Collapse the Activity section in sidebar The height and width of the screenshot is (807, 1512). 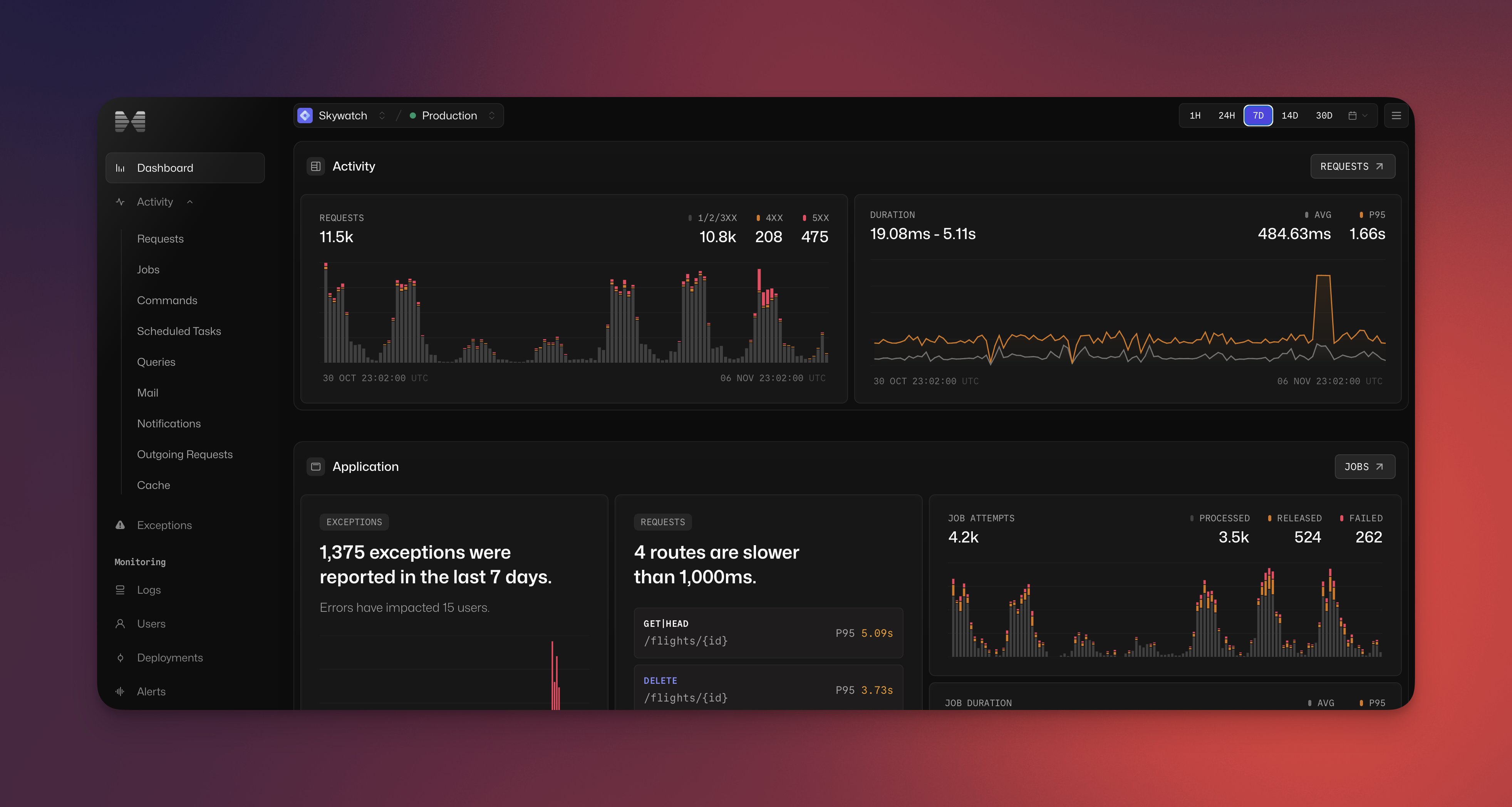[x=189, y=201]
